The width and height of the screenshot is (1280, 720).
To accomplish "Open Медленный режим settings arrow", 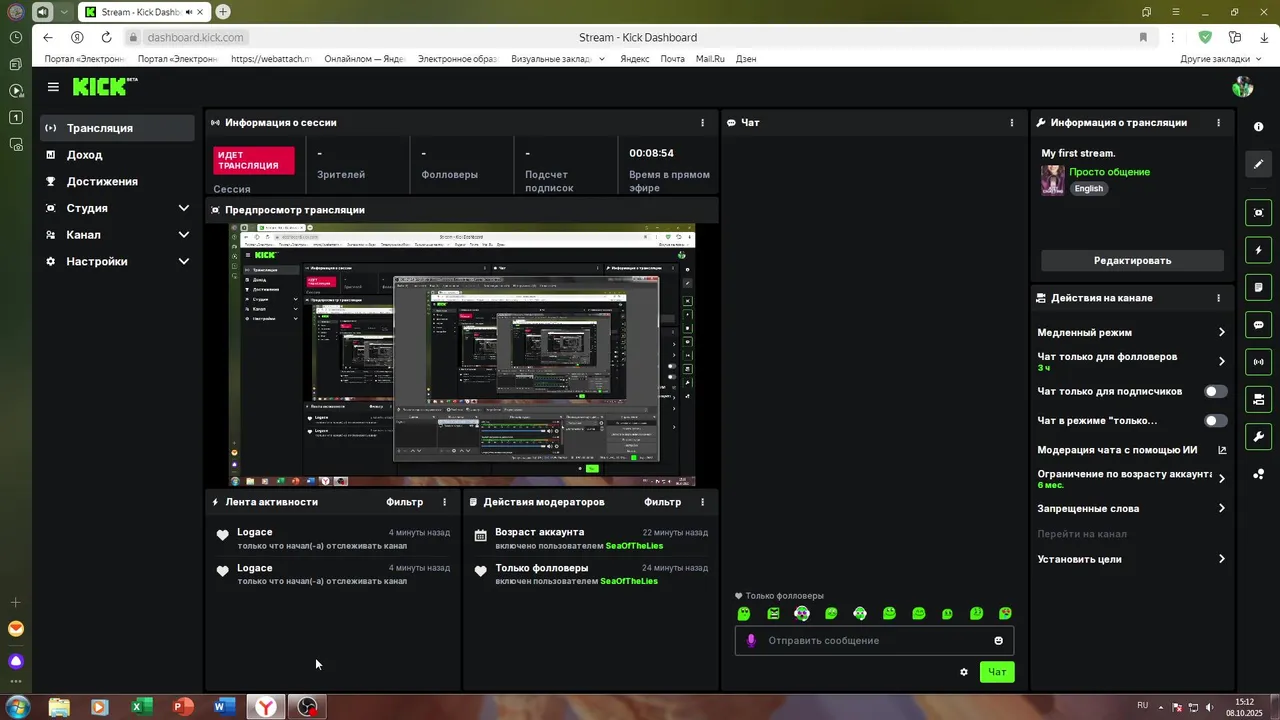I will pyautogui.click(x=1221, y=332).
